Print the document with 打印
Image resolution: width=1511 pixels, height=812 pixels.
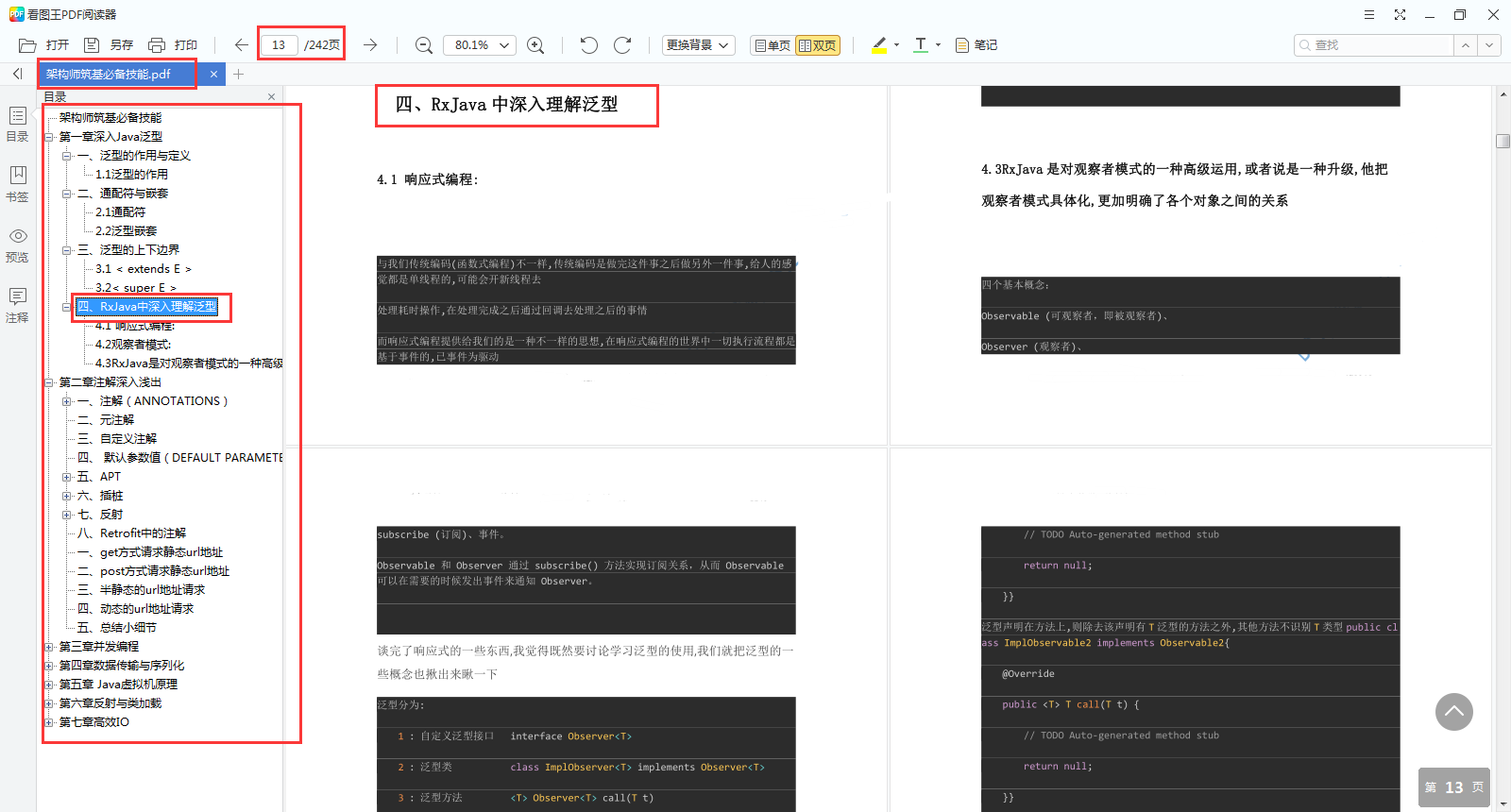point(173,45)
